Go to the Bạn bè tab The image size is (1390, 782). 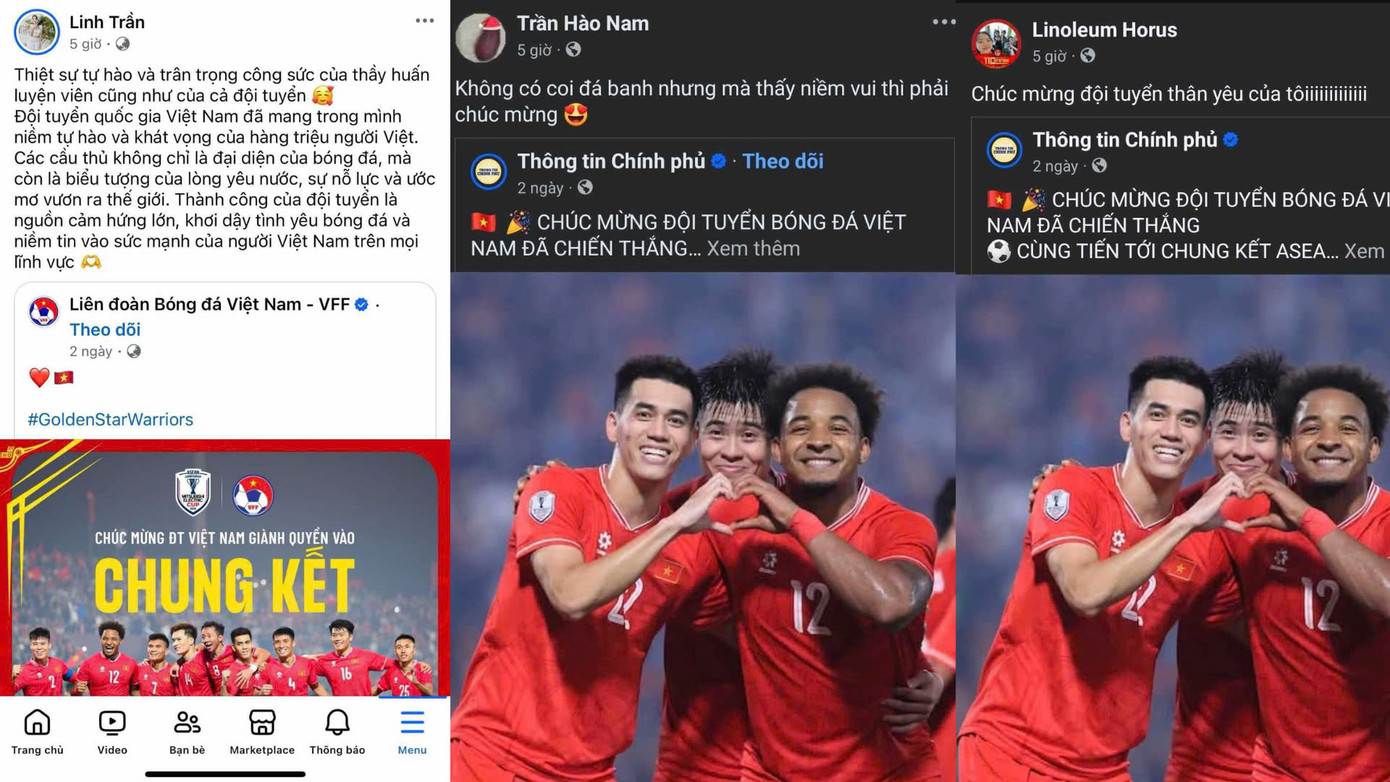click(187, 732)
